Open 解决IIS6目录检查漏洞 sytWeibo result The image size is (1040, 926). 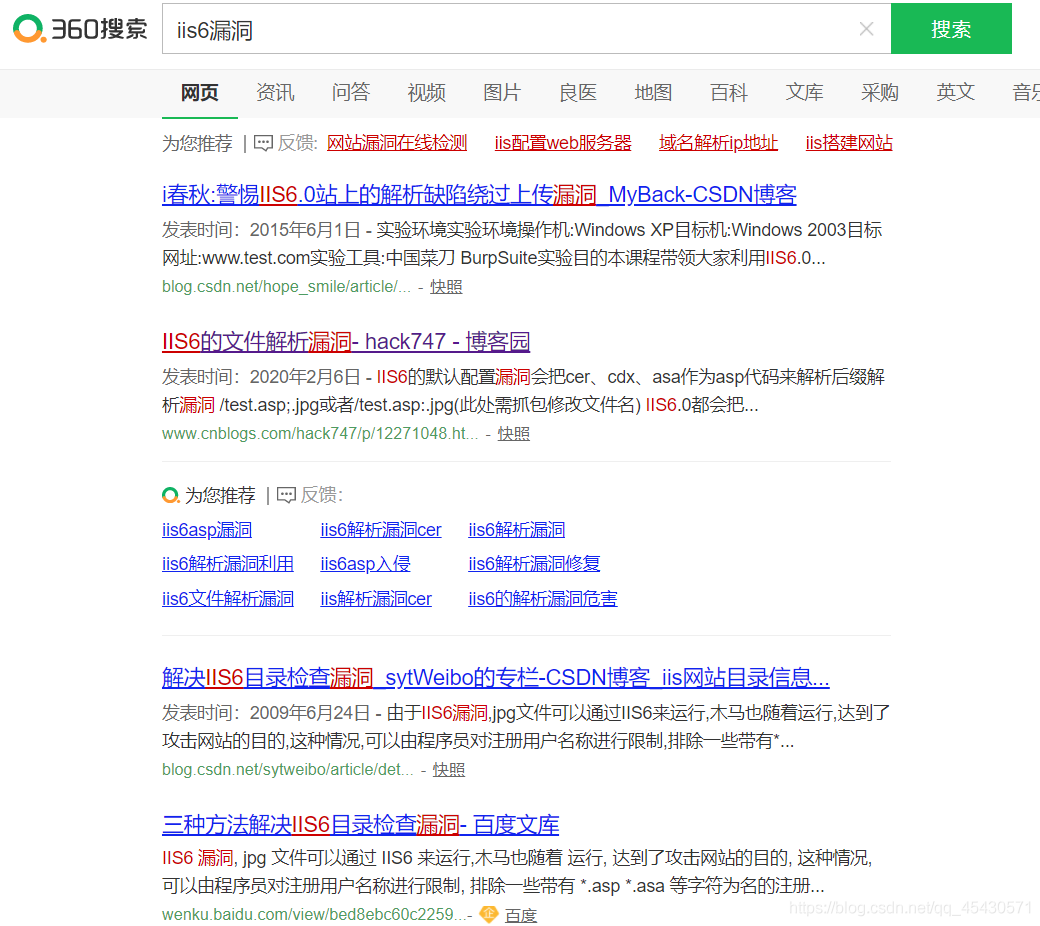click(x=495, y=677)
